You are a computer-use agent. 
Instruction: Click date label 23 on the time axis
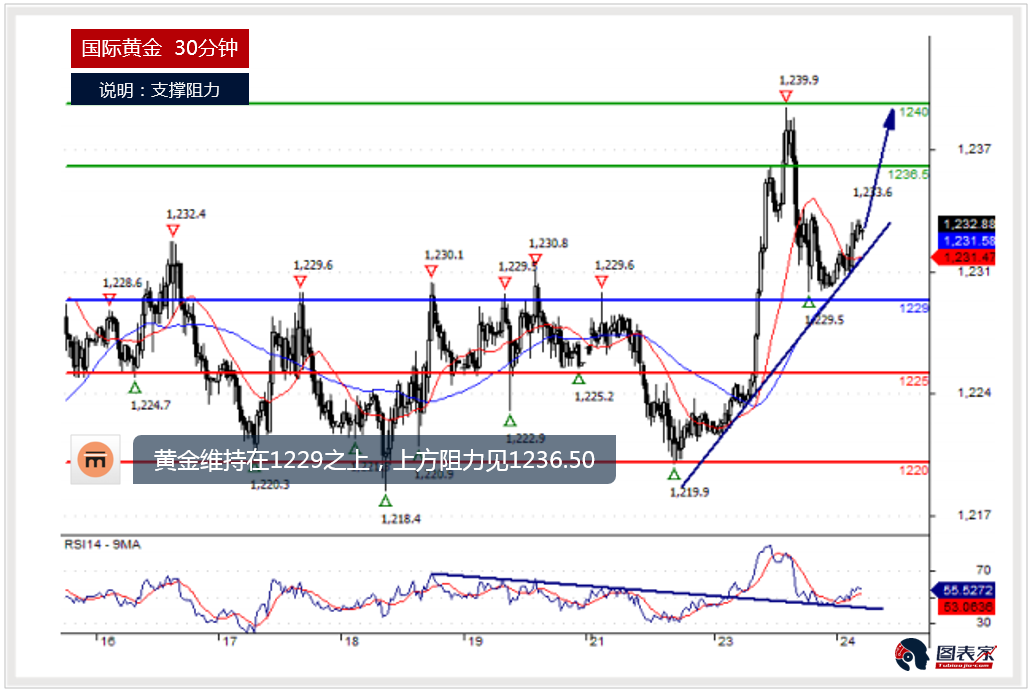(x=725, y=641)
